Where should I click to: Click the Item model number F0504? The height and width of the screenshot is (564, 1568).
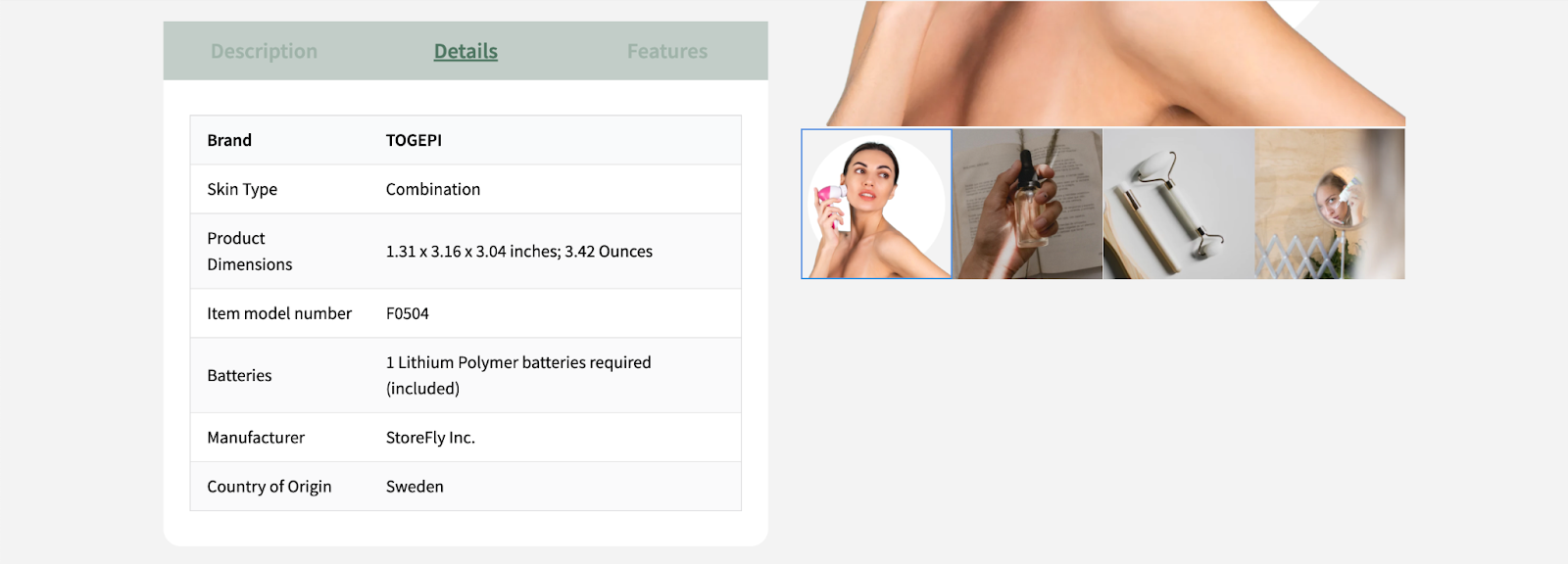408,313
